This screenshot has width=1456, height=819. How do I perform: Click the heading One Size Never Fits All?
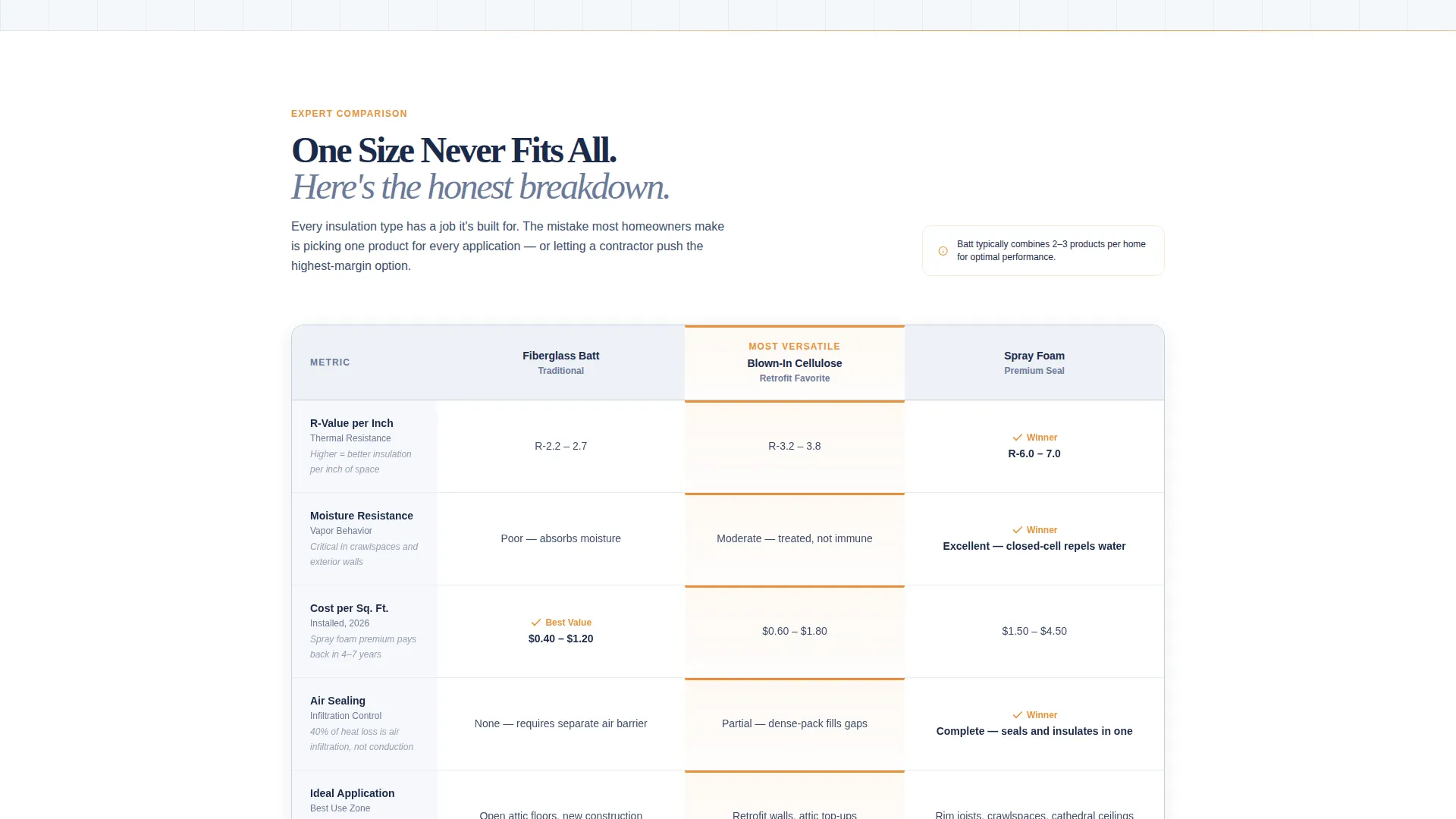[x=453, y=150]
